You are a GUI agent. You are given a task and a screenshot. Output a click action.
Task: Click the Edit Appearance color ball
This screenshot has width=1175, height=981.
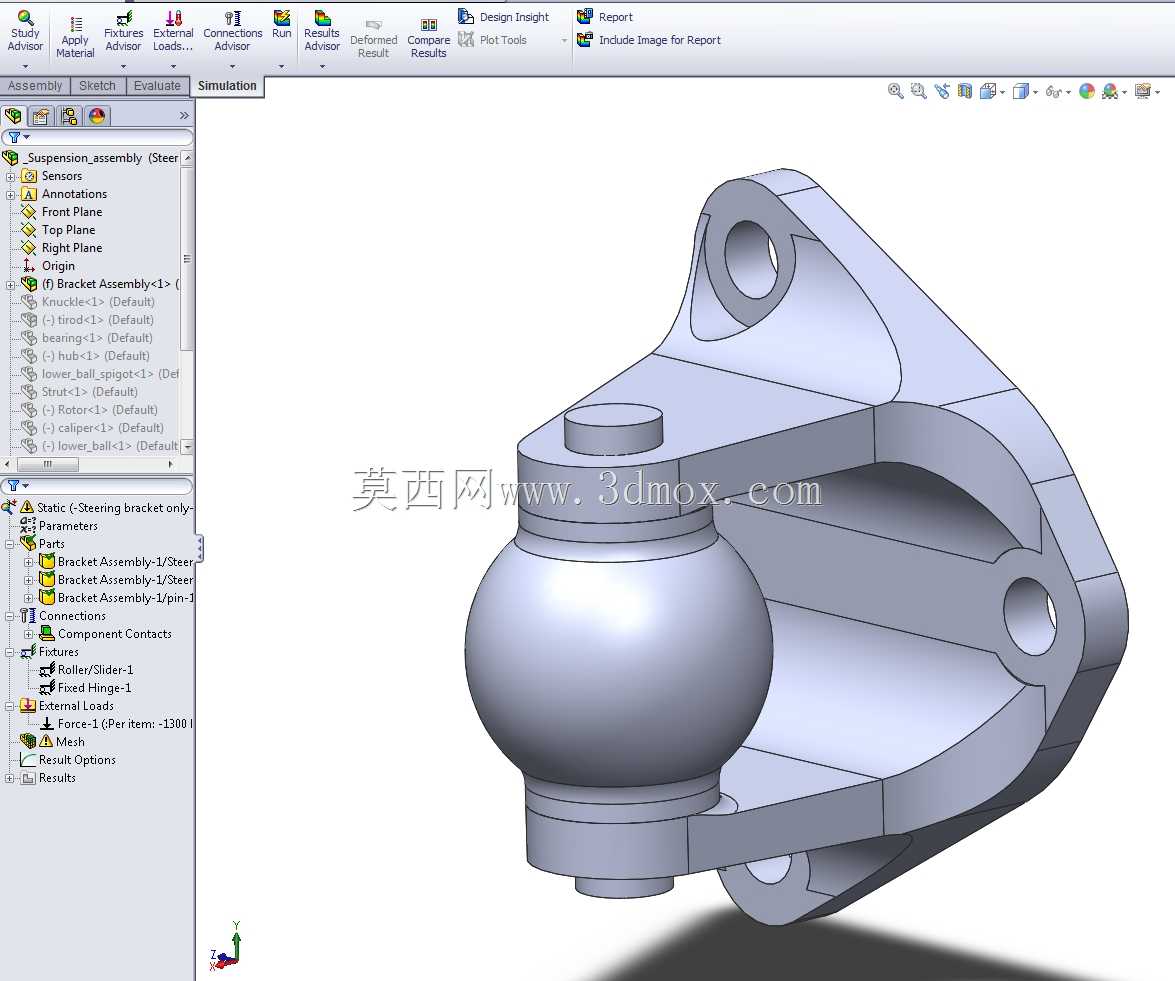click(1087, 91)
